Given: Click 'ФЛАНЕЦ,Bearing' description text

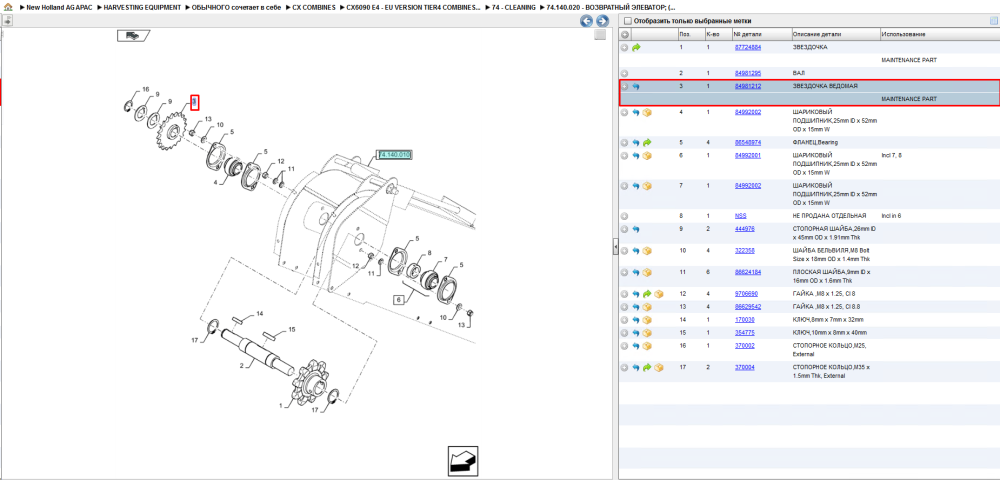Looking at the screenshot, I should click(815, 143).
